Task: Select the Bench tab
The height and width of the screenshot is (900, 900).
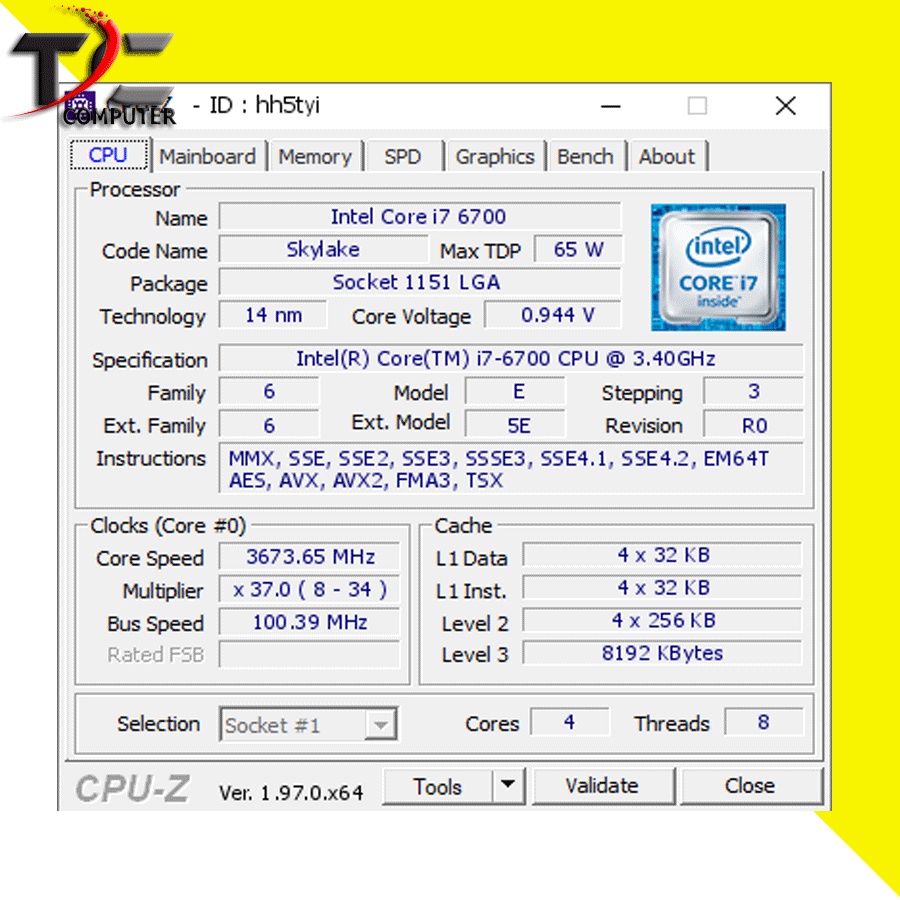Action: click(585, 157)
